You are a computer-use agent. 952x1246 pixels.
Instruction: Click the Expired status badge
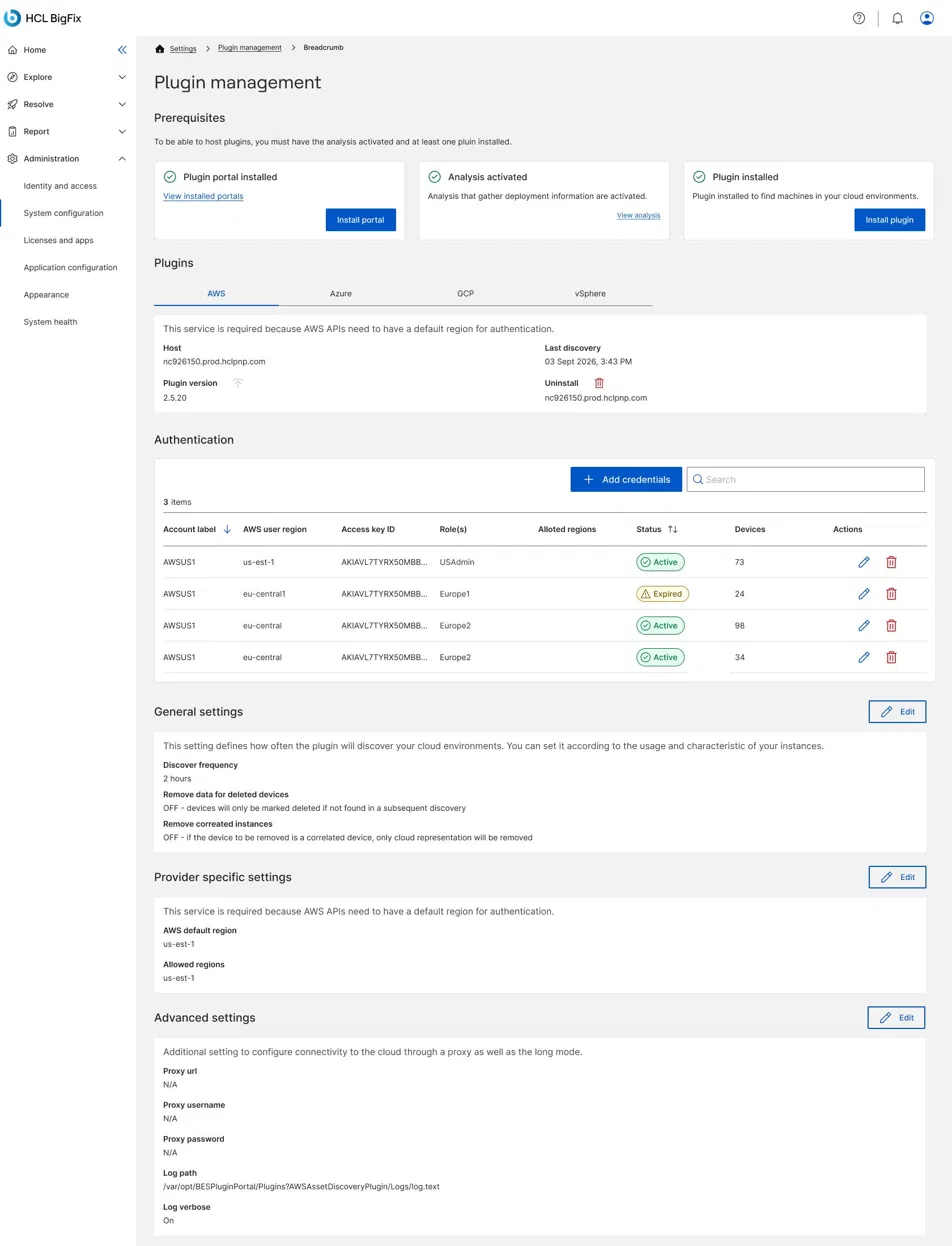tap(662, 594)
